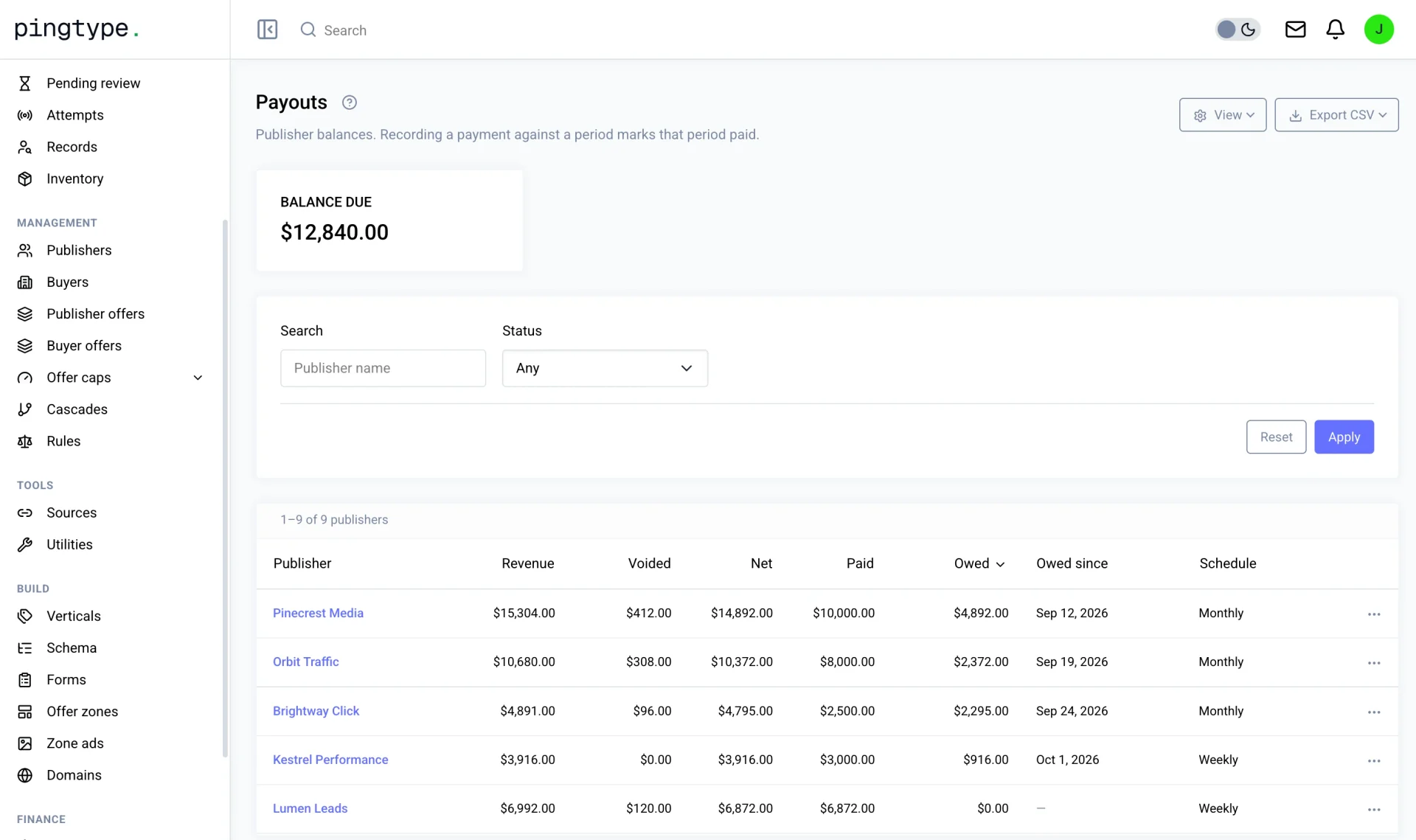The height and width of the screenshot is (840, 1416).
Task: Open the green user avatar menu
Action: [1378, 29]
